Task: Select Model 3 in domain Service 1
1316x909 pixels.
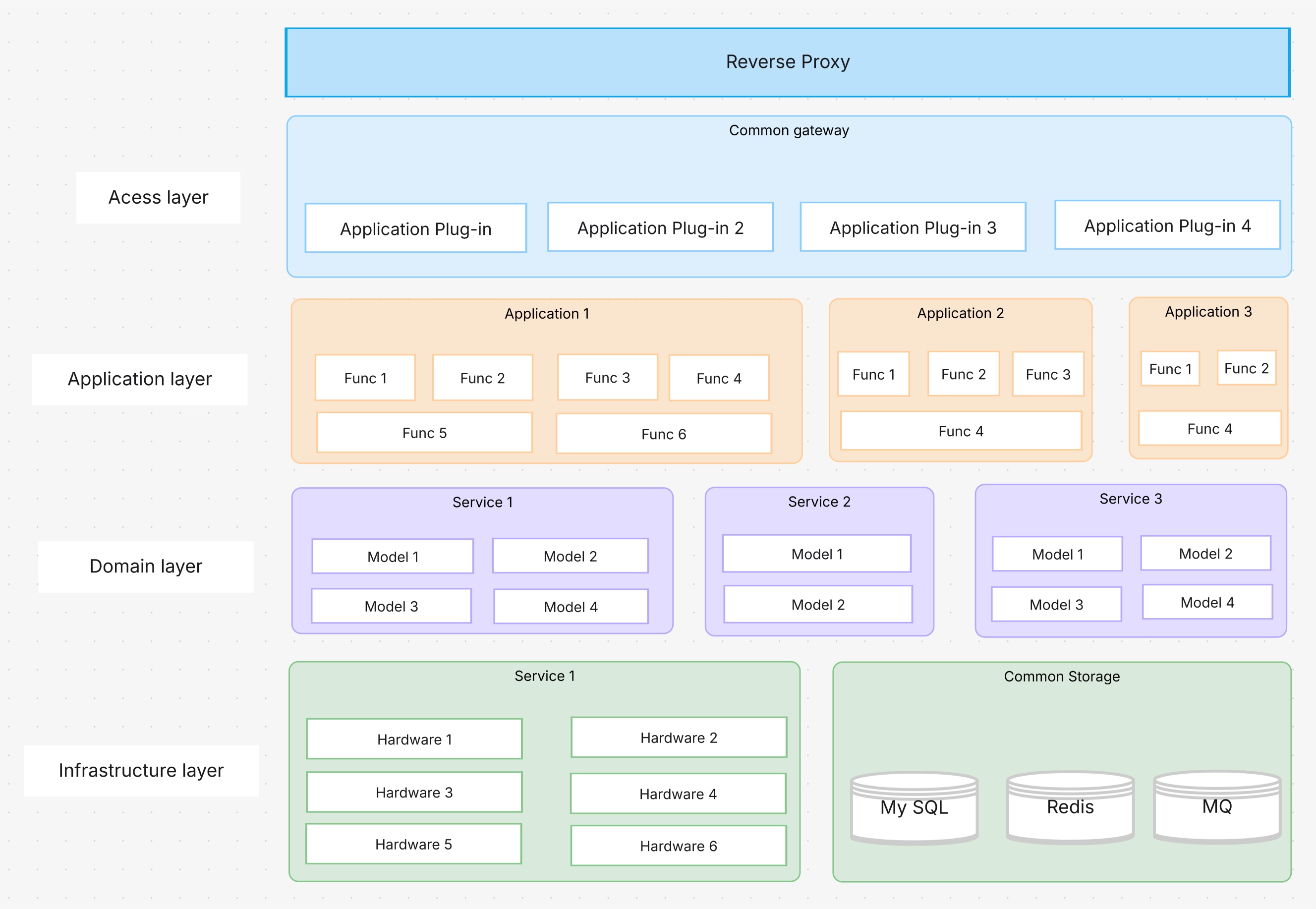Action: pyautogui.click(x=391, y=607)
